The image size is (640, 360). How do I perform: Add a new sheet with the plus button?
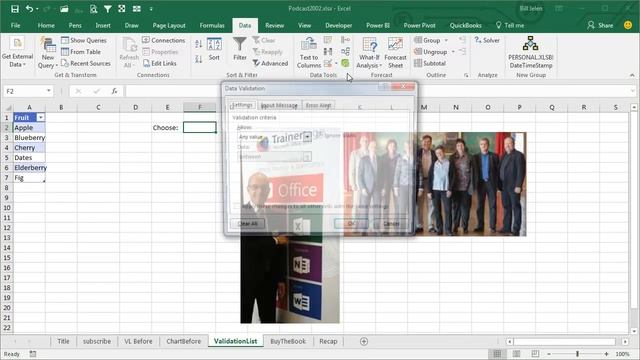click(364, 341)
